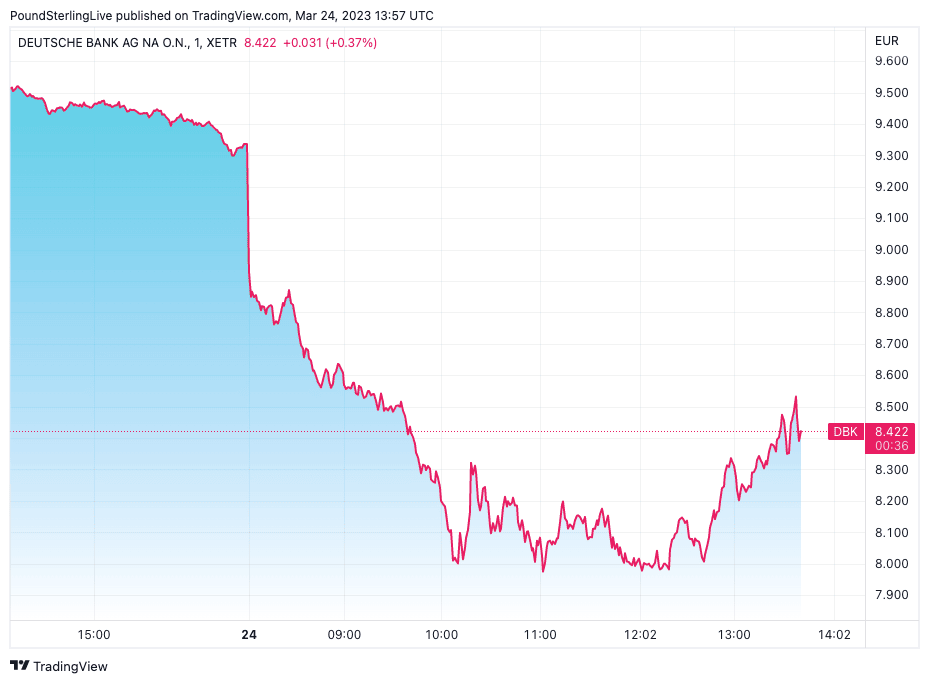Click the 00:36 bar countdown timer
The image size is (929, 683).
tap(890, 446)
